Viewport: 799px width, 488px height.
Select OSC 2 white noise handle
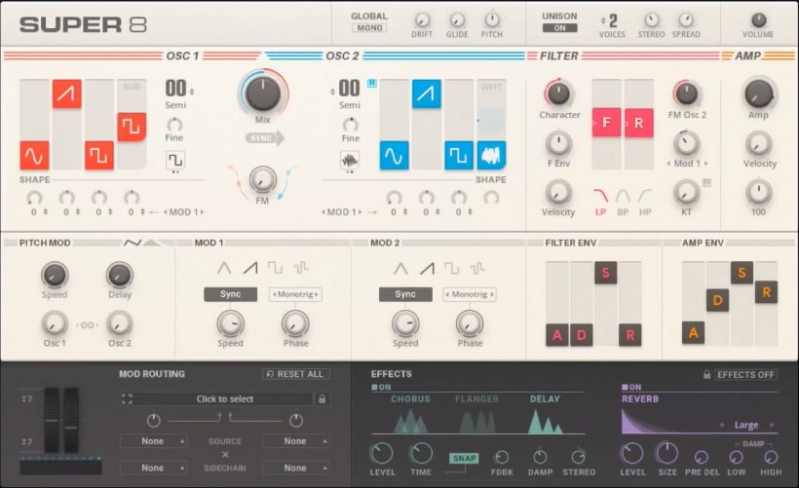click(x=491, y=155)
